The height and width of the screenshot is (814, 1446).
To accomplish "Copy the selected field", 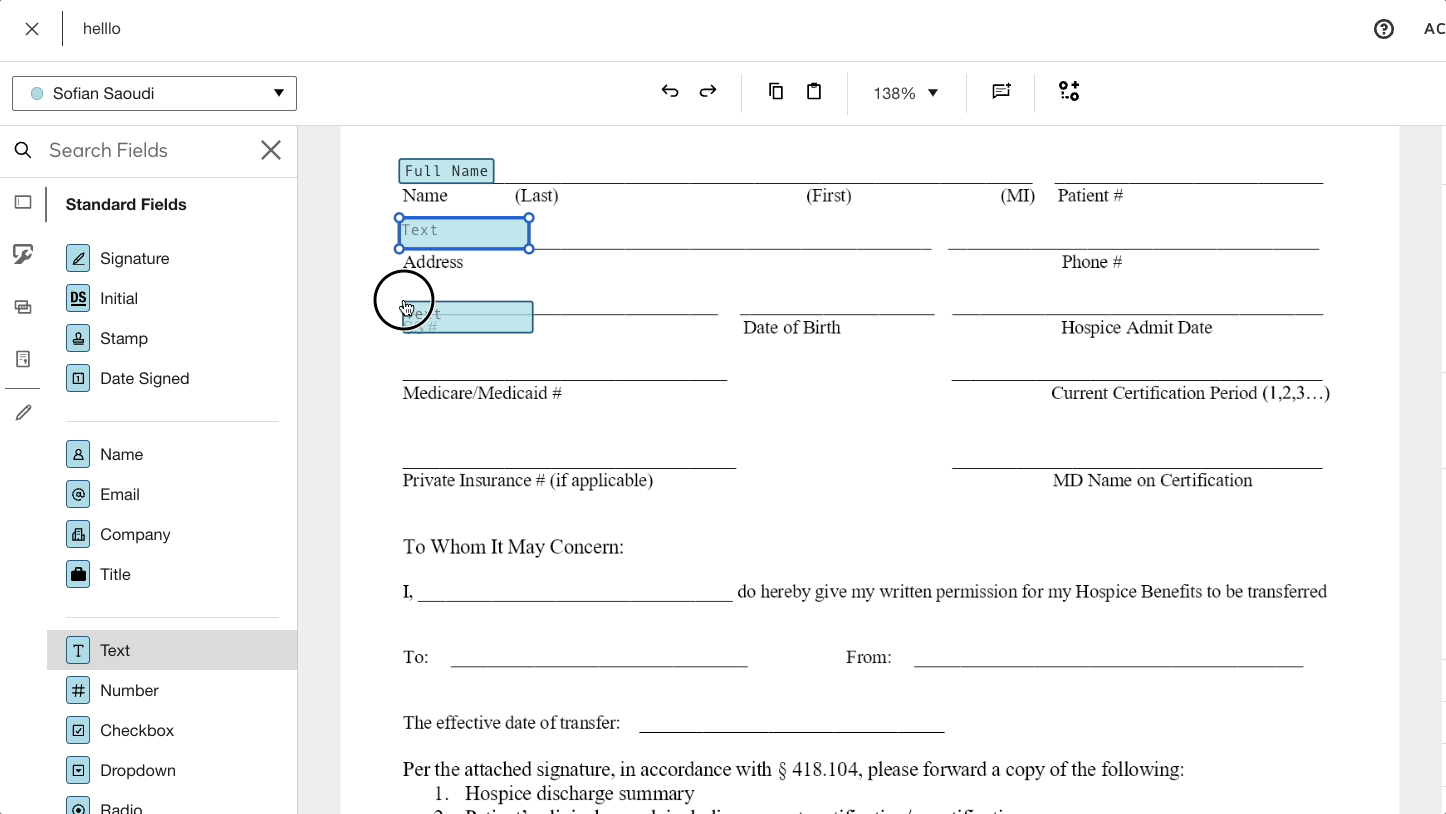I will coord(776,92).
